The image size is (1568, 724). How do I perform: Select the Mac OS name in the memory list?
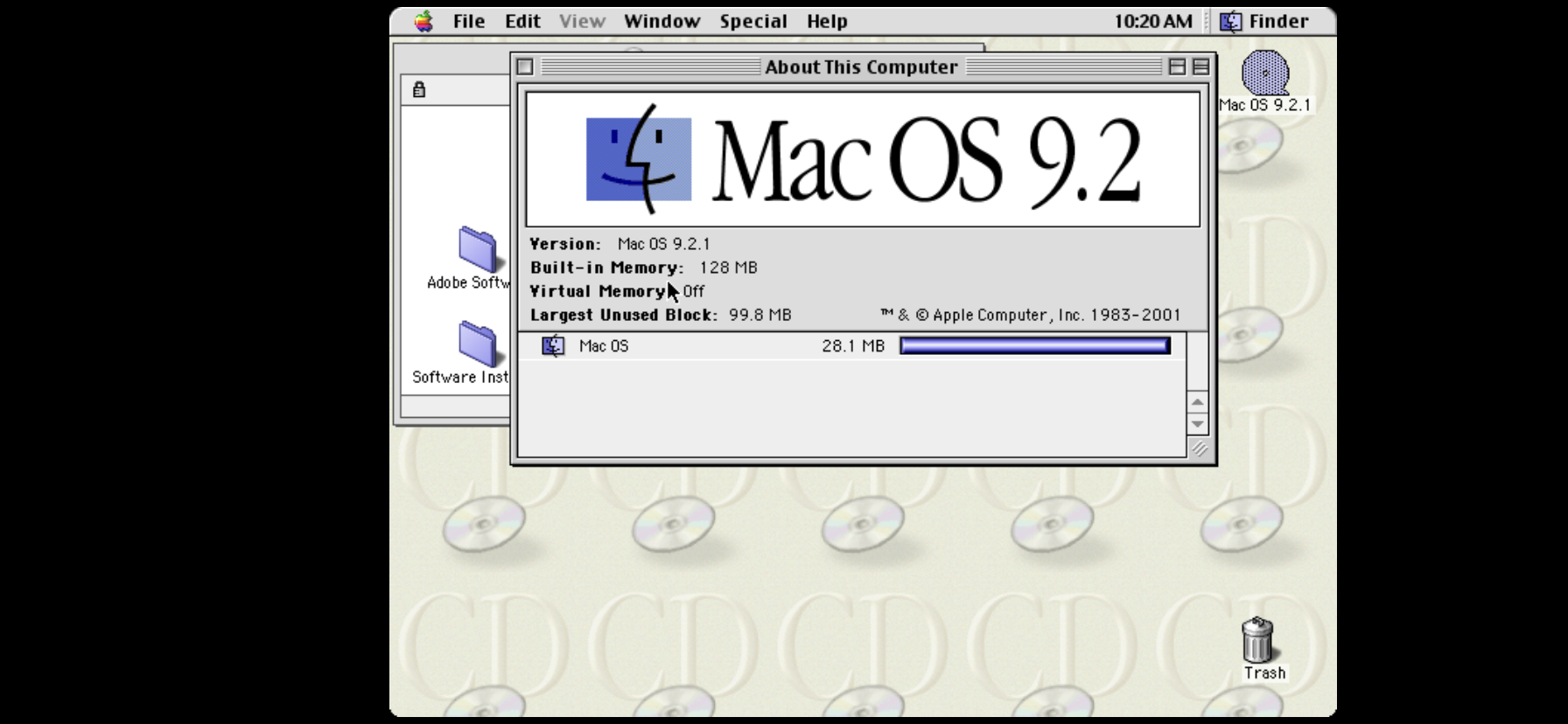point(604,346)
